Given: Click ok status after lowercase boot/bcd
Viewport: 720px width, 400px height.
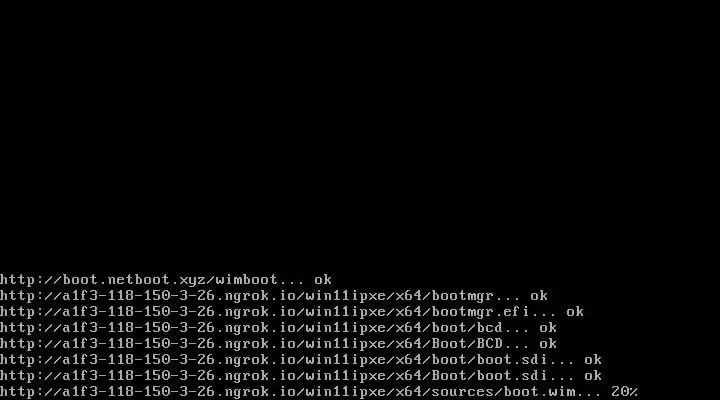Looking at the screenshot, I should pos(548,328).
